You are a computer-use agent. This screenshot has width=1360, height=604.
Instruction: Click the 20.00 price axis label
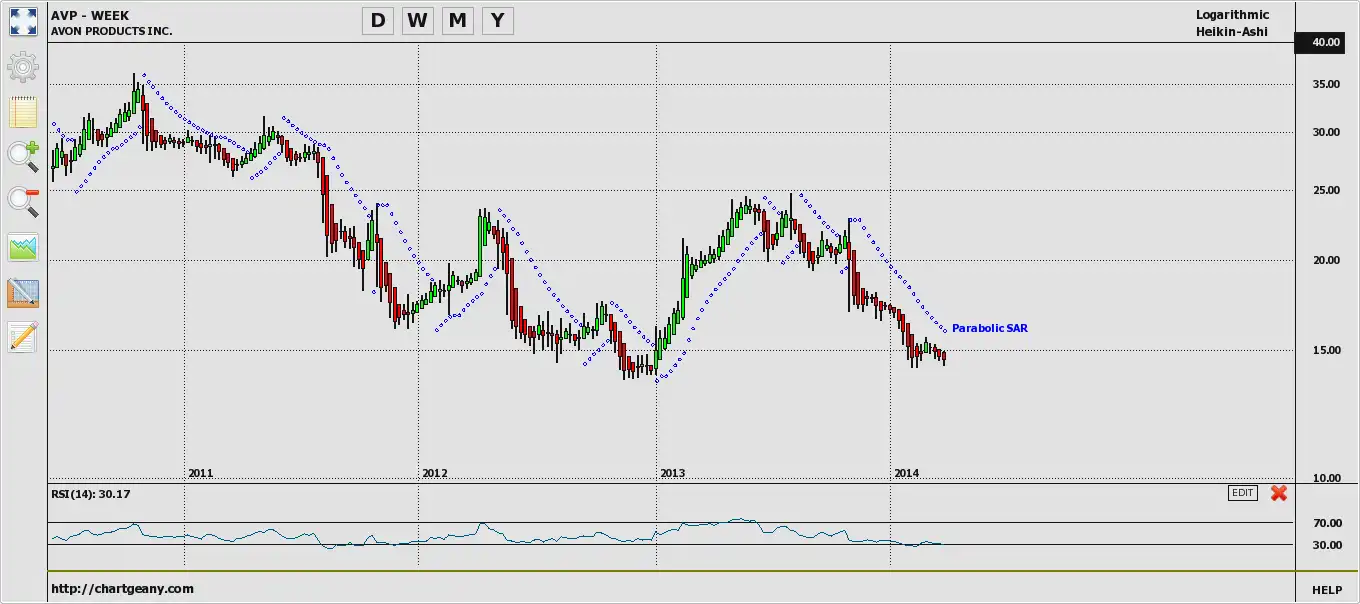point(1326,261)
